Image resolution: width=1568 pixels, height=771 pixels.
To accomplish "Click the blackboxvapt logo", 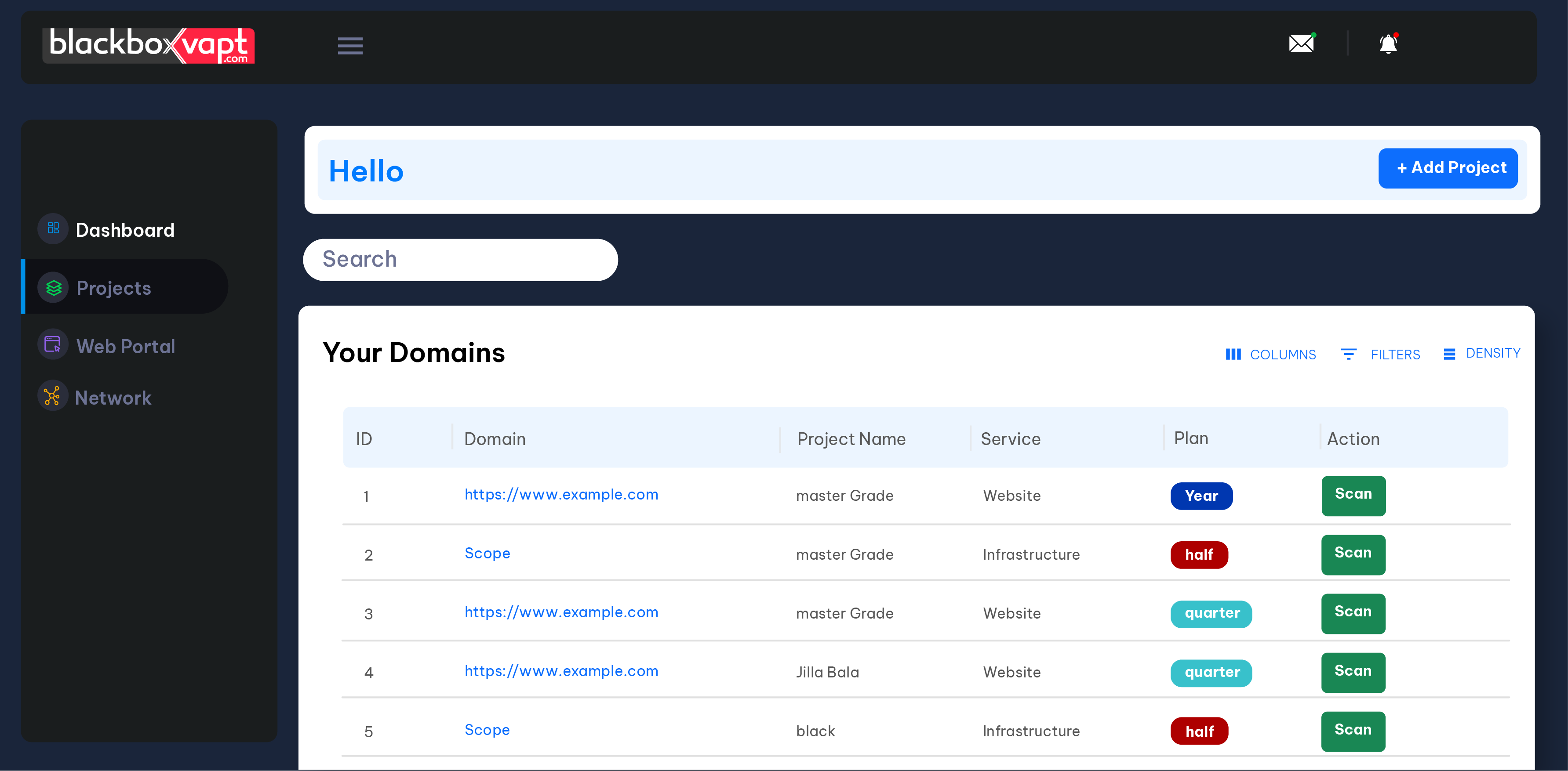I will [149, 46].
